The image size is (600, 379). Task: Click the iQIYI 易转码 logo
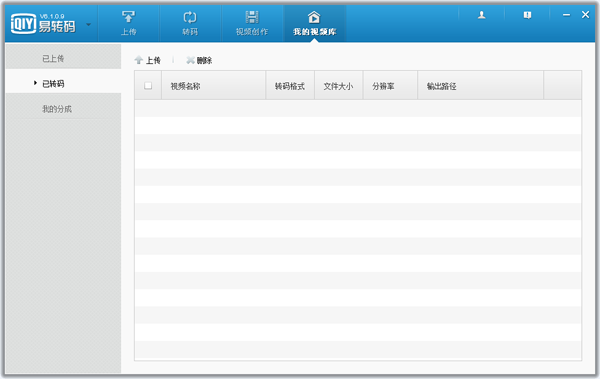(x=43, y=23)
